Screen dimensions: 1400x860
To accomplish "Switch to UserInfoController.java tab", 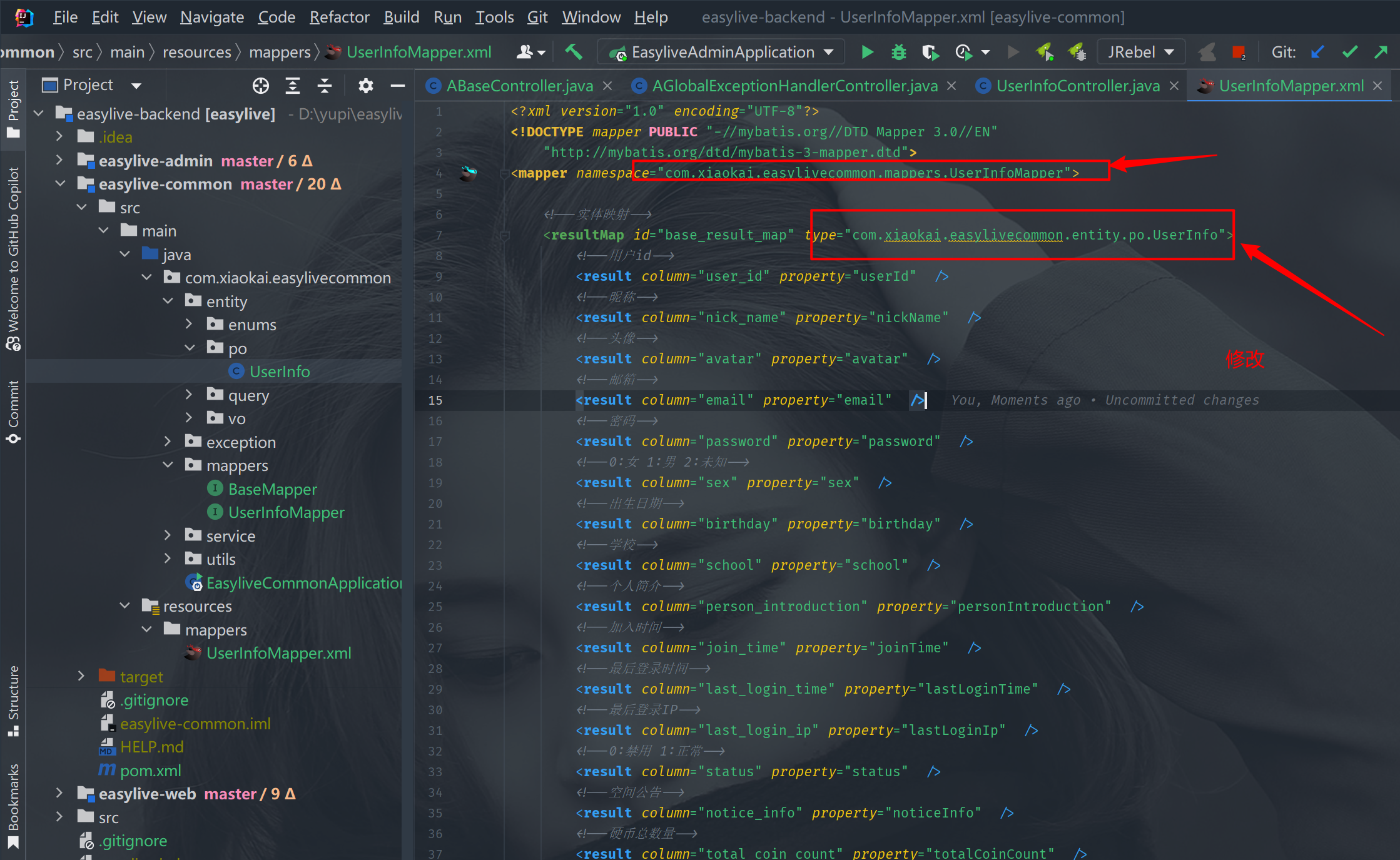I will [1077, 86].
